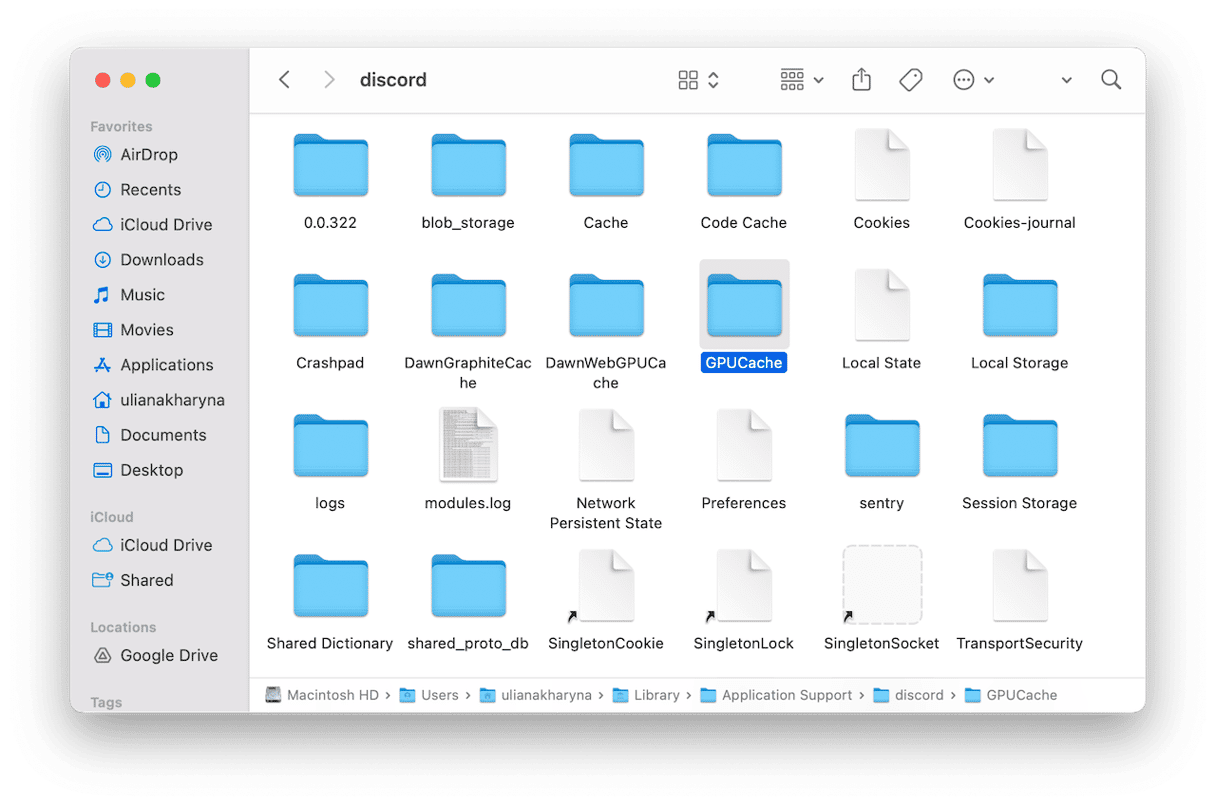Open the More actions ellipsis menu
Image resolution: width=1216 pixels, height=805 pixels.
(973, 80)
